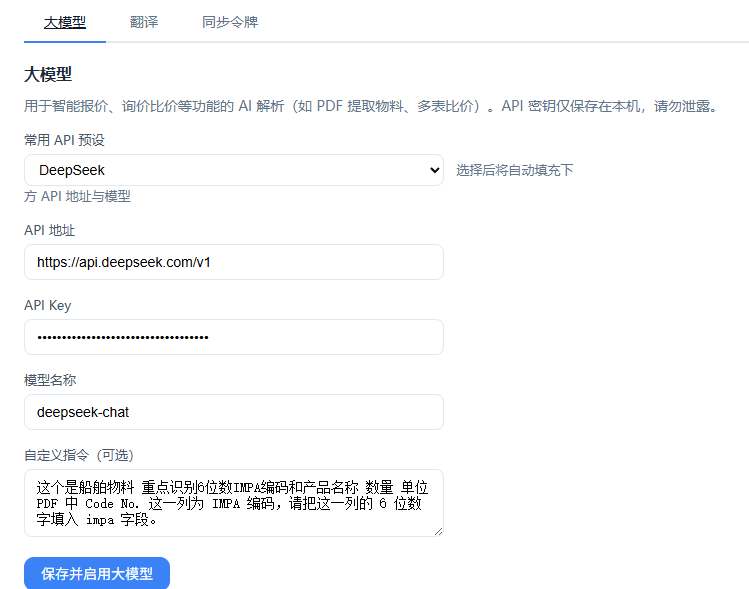Open the 同步令牌 tab
The width and height of the screenshot is (749, 589).
[230, 22]
